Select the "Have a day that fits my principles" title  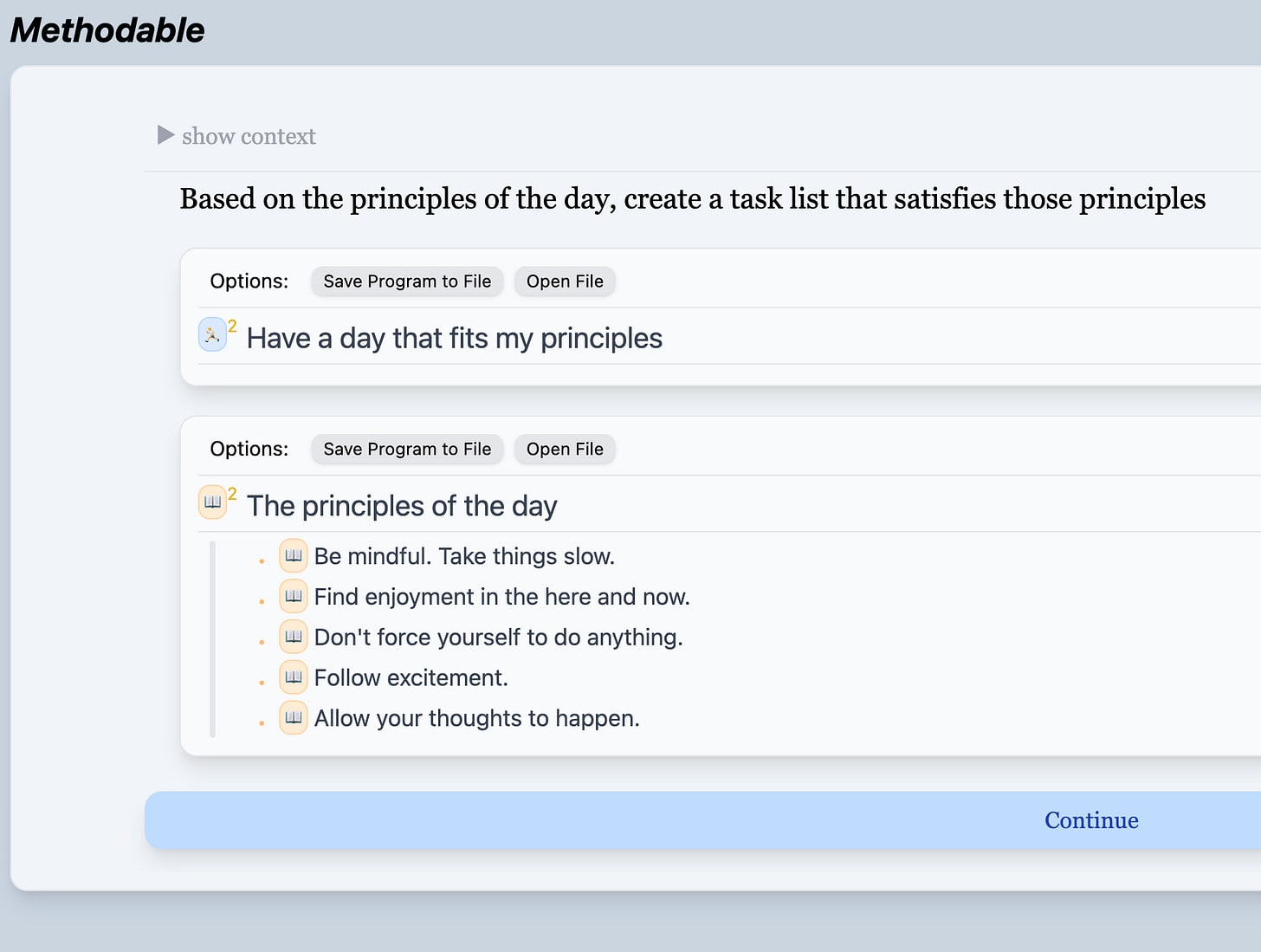tap(455, 338)
